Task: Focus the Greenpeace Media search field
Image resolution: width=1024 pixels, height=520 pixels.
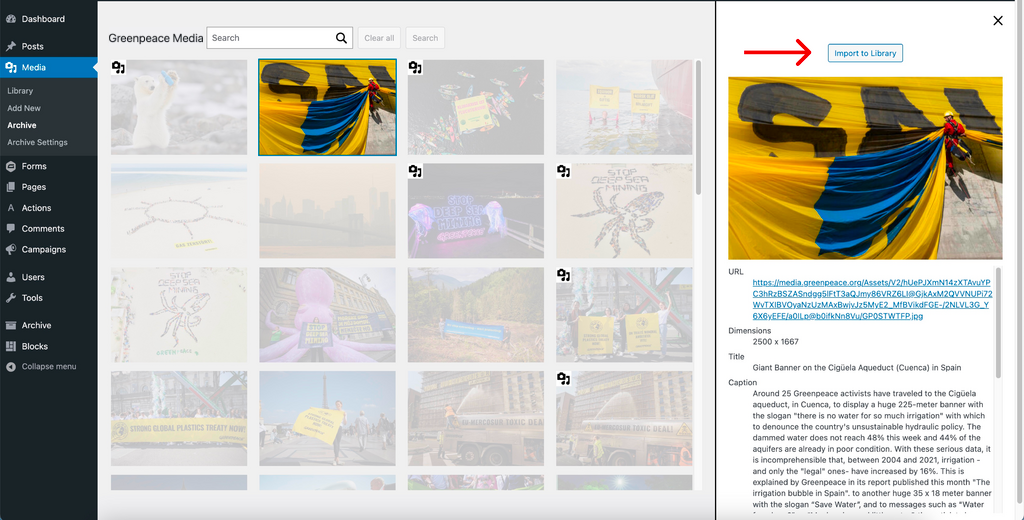Action: point(280,38)
